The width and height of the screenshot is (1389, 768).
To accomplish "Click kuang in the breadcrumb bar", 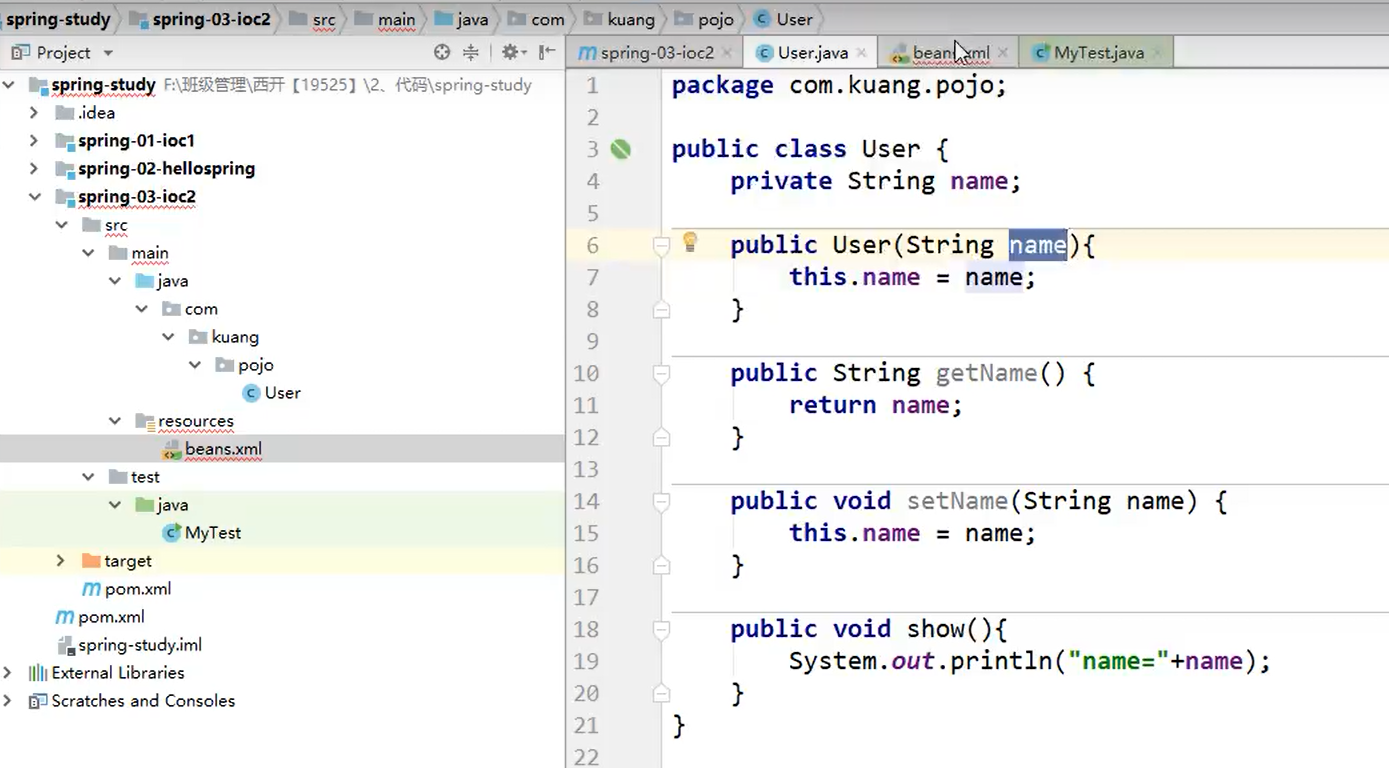I will click(619, 19).
